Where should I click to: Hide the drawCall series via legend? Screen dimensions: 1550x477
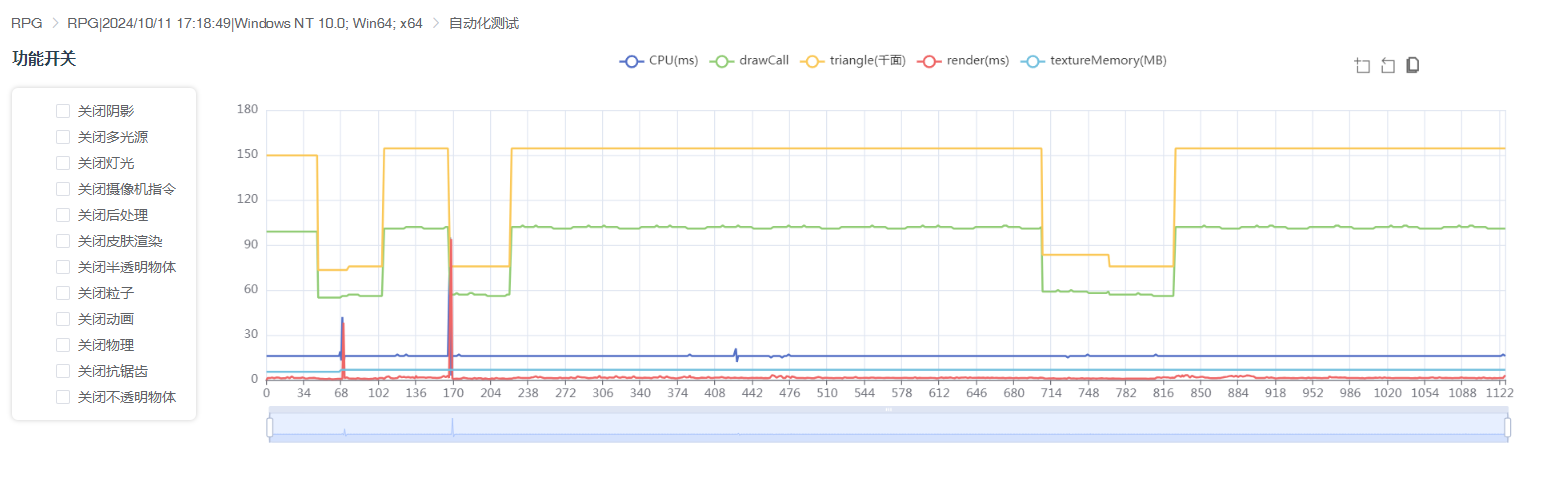coord(721,61)
